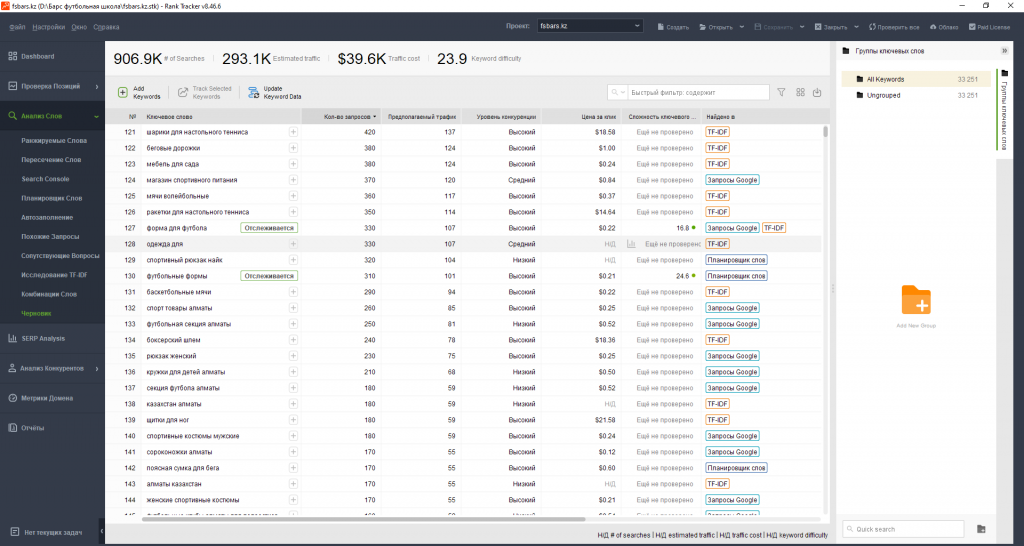Click the column grid view icon
Screen dimensions: 1024x546
[800, 92]
